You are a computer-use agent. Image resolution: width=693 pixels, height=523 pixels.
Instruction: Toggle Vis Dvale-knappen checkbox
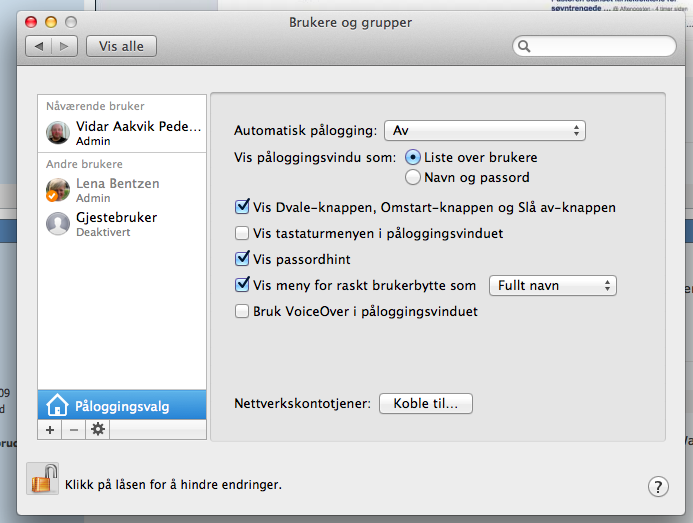point(242,207)
